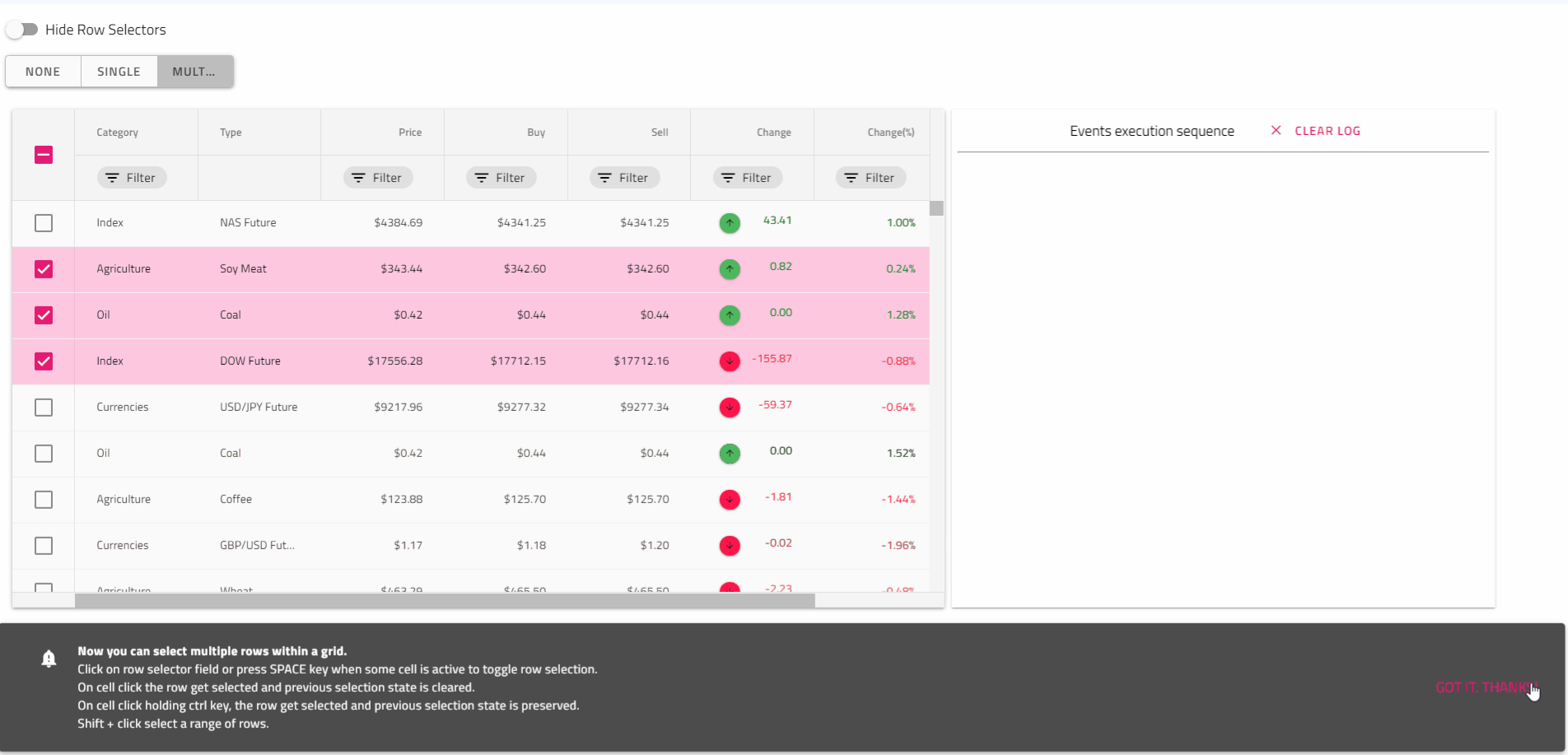The width and height of the screenshot is (1568, 755).
Task: Toggle the Hide Row Selectors switch
Action: pos(22,30)
